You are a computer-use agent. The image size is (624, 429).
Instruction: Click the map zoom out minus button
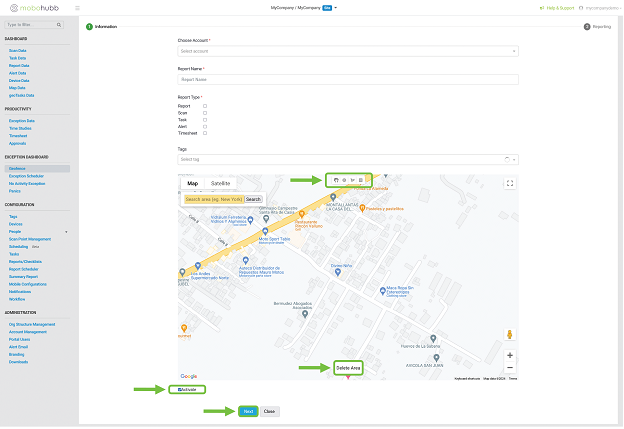coord(510,367)
